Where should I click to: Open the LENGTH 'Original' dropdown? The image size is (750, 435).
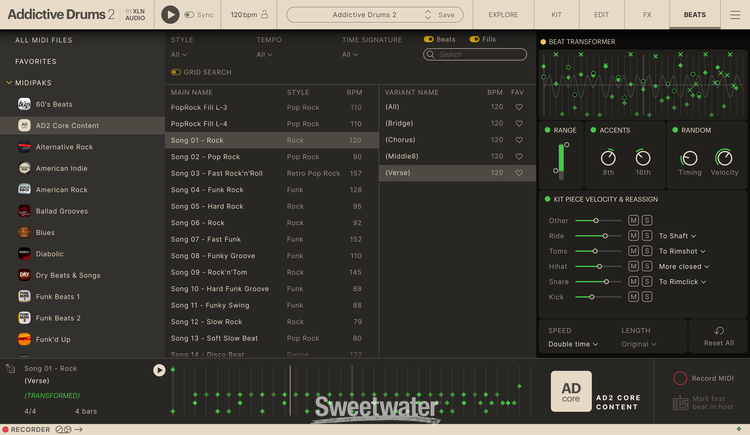pos(639,344)
